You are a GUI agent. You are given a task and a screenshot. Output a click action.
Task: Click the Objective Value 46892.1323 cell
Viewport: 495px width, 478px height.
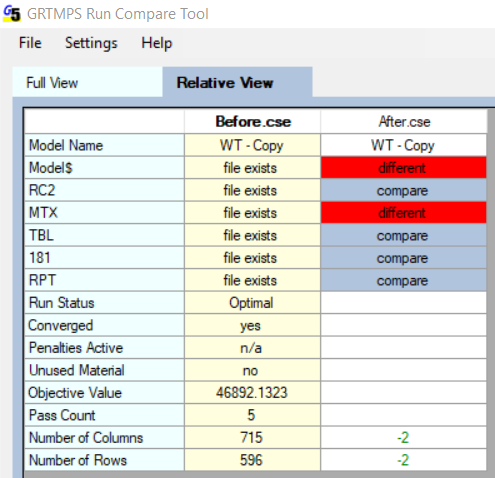252,393
